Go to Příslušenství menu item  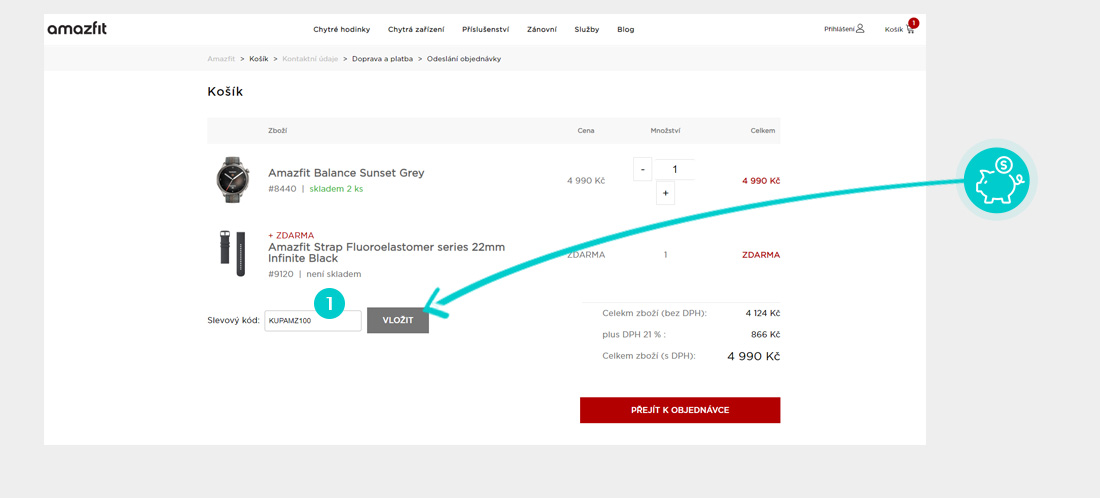[486, 30]
